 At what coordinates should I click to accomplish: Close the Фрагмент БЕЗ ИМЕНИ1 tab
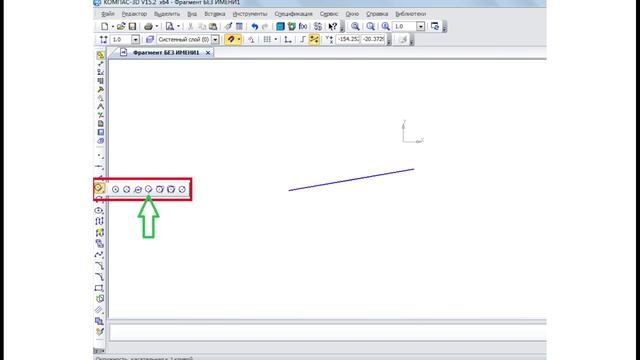pyautogui.click(x=208, y=53)
